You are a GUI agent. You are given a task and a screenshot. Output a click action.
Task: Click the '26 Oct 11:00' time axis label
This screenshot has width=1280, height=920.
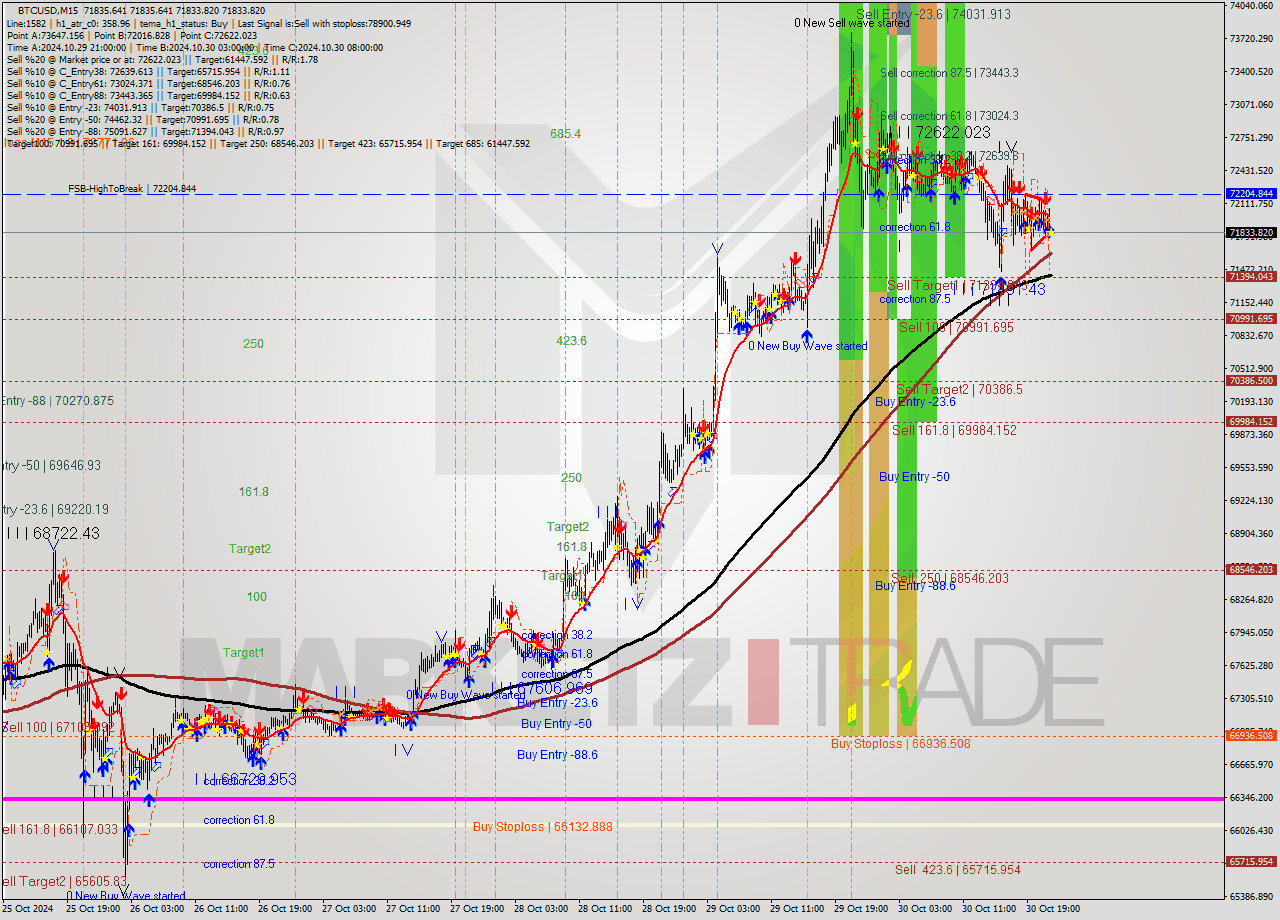221,910
